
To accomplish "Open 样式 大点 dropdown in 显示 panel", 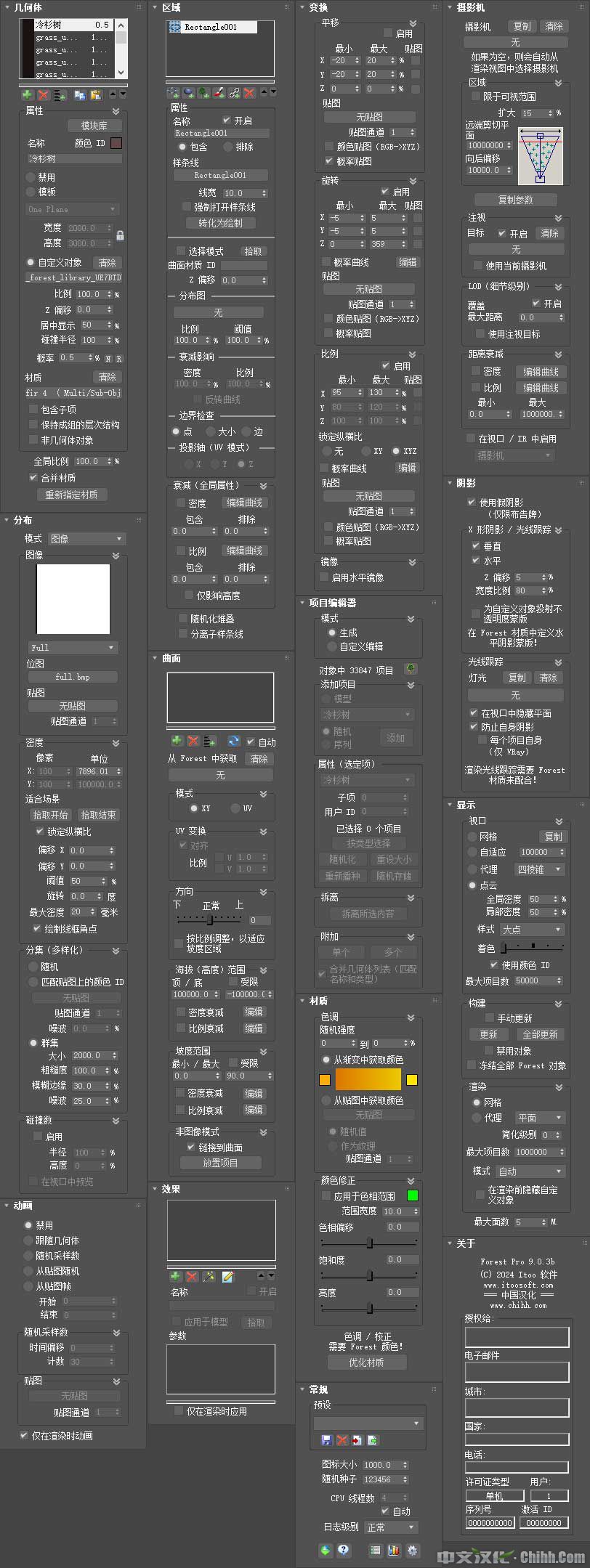I will click(532, 929).
